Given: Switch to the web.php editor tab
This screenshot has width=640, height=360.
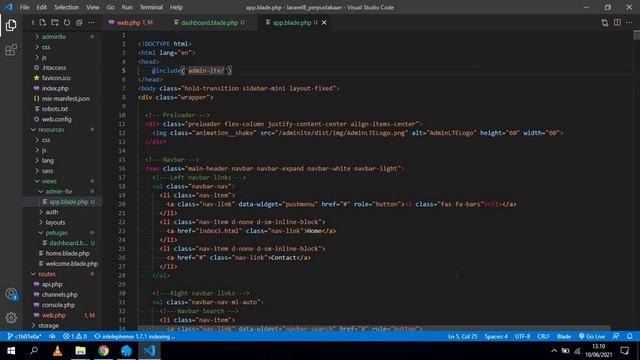Looking at the screenshot, I should pyautogui.click(x=131, y=22).
